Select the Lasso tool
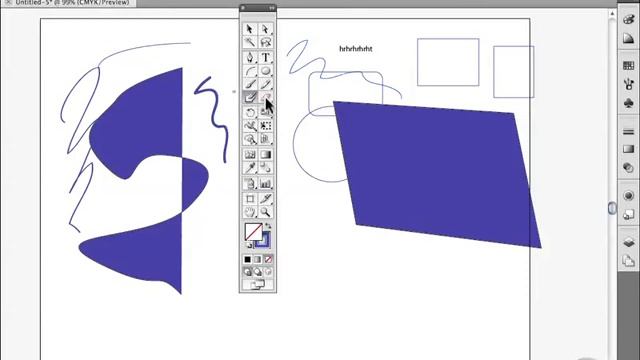This screenshot has width=640, height=360. [x=265, y=42]
